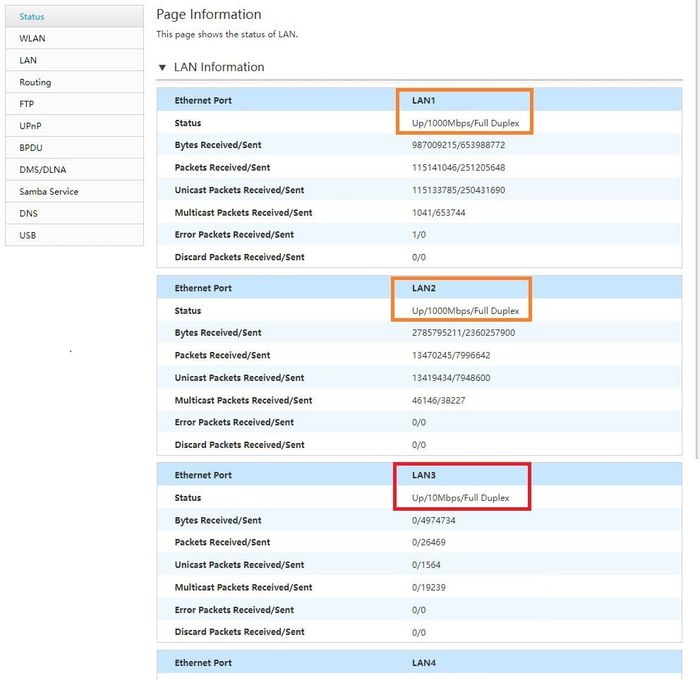Click unicast value 115133785/250431690
This screenshot has width=700, height=680.
(x=458, y=190)
